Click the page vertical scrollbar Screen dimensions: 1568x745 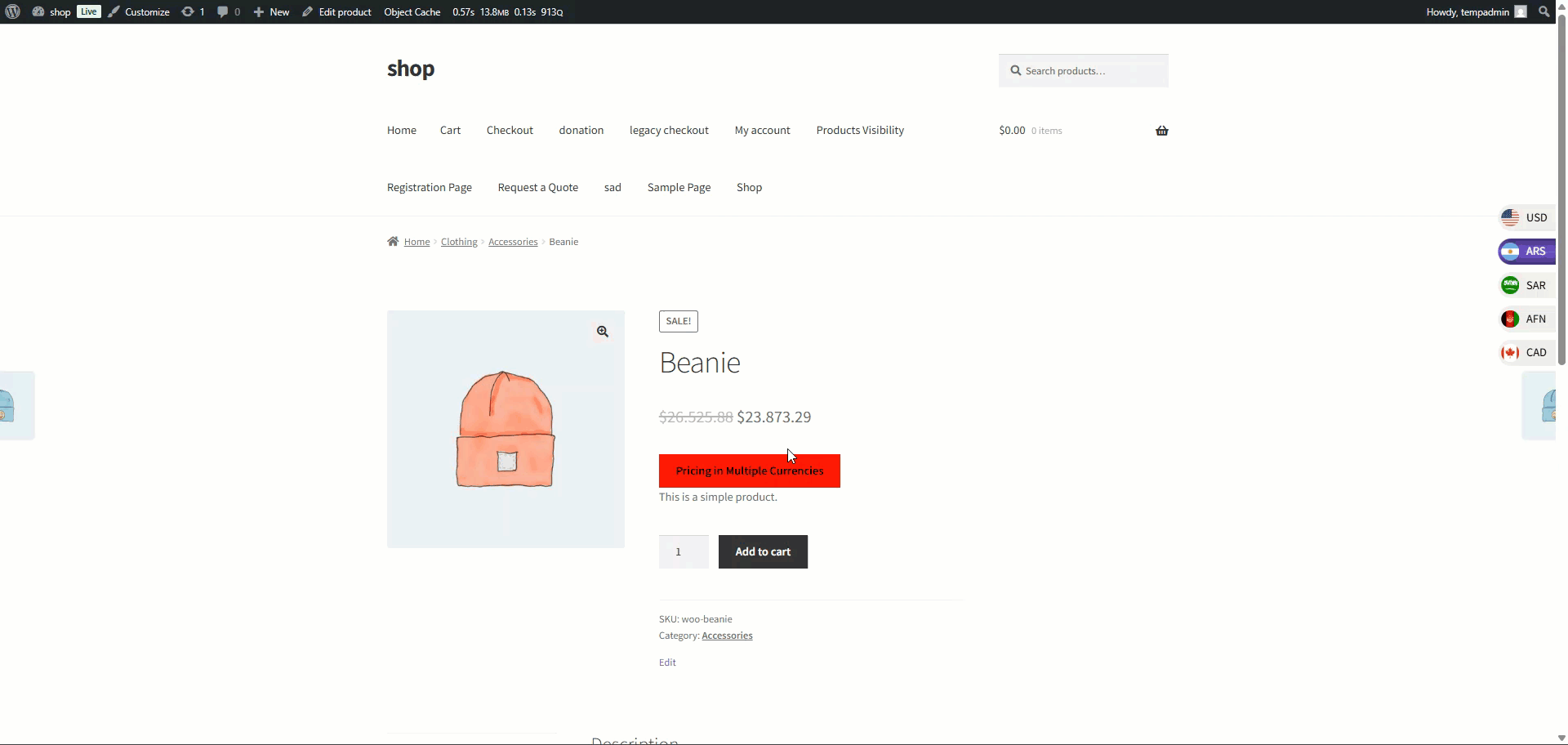pyautogui.click(x=1561, y=196)
